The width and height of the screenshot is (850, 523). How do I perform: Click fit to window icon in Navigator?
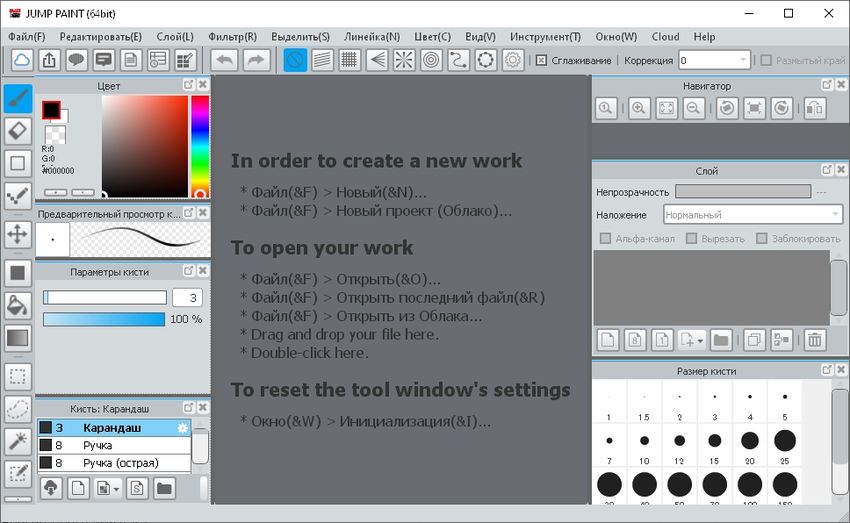click(666, 108)
